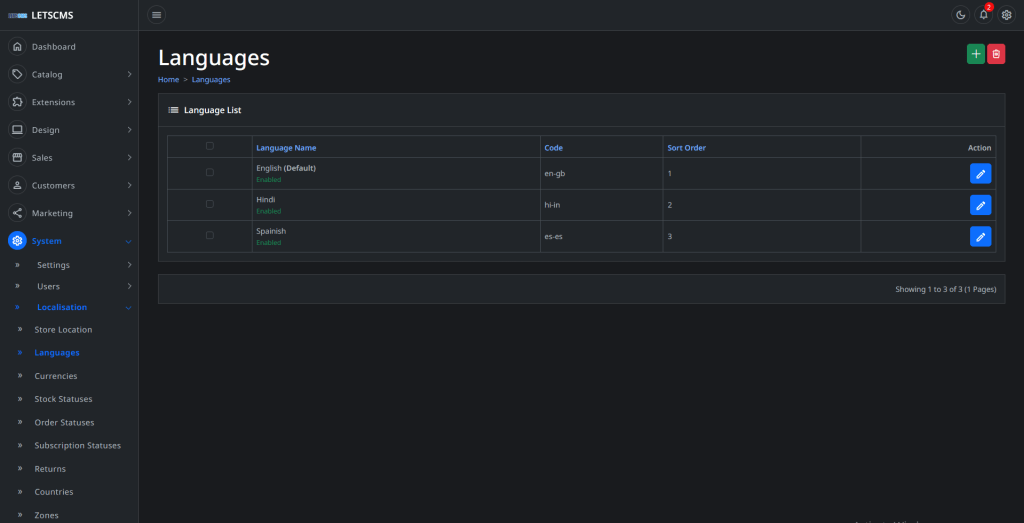Viewport: 1024px width, 523px height.
Task: Sort the table by Language Name
Action: (x=286, y=148)
